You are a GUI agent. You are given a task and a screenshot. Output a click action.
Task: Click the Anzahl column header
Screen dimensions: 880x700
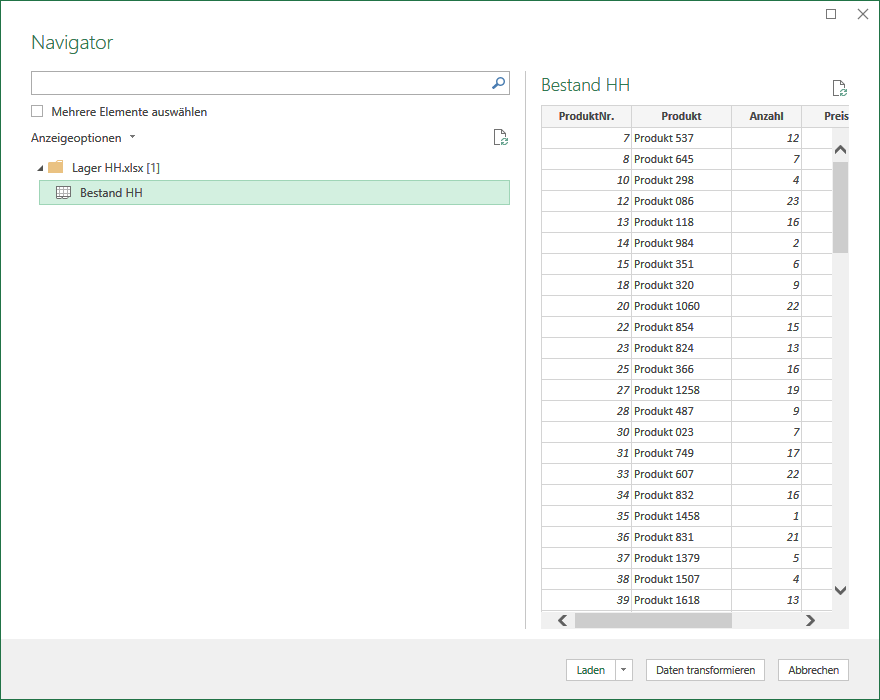(x=767, y=116)
